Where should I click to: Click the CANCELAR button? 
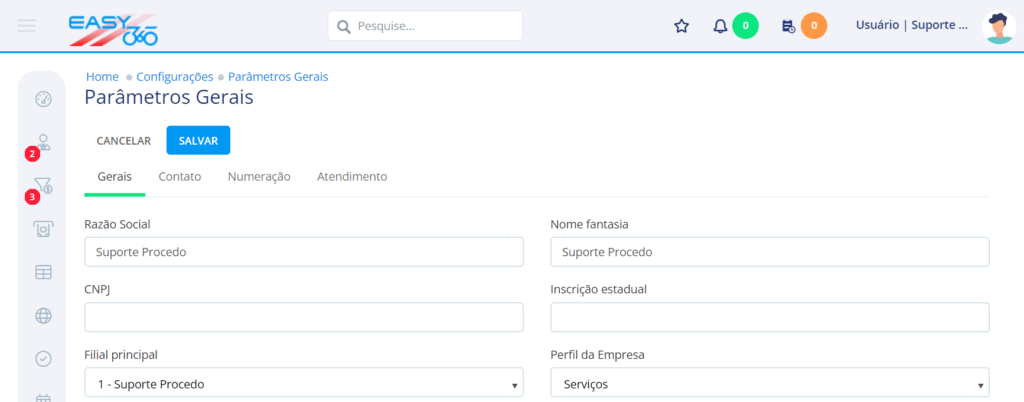click(124, 140)
